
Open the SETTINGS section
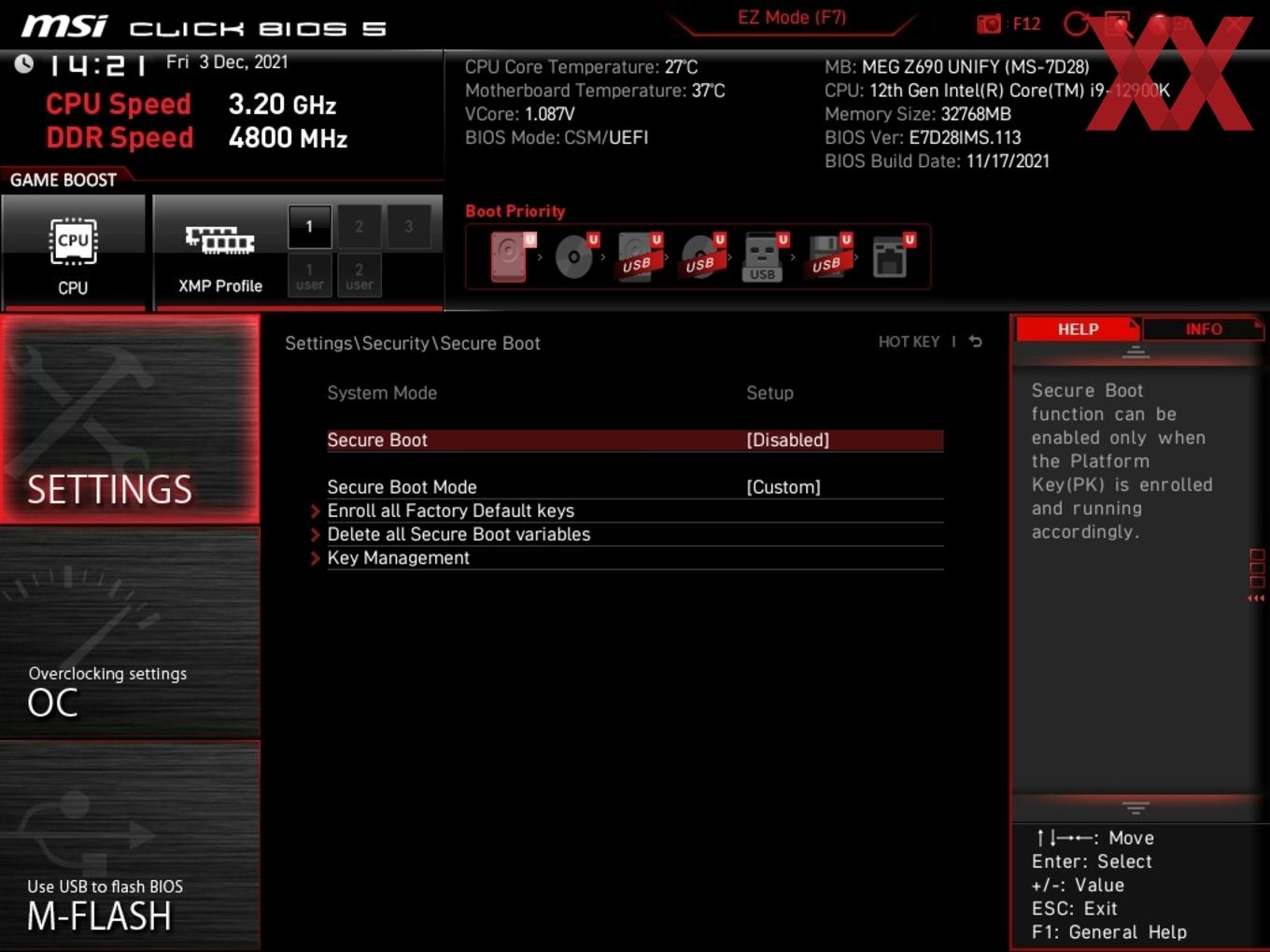click(x=130, y=419)
